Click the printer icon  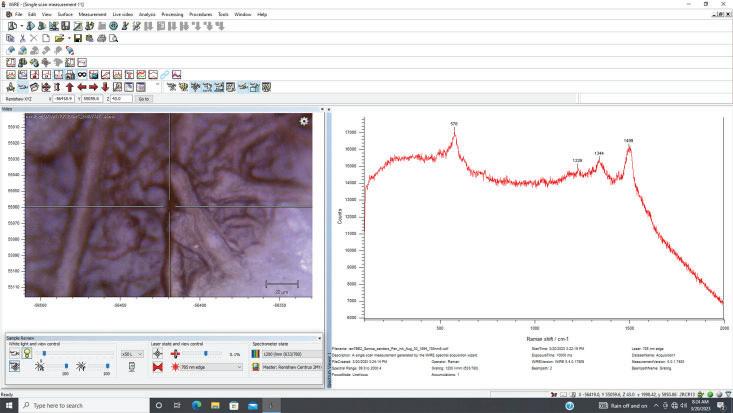[x=101, y=38]
